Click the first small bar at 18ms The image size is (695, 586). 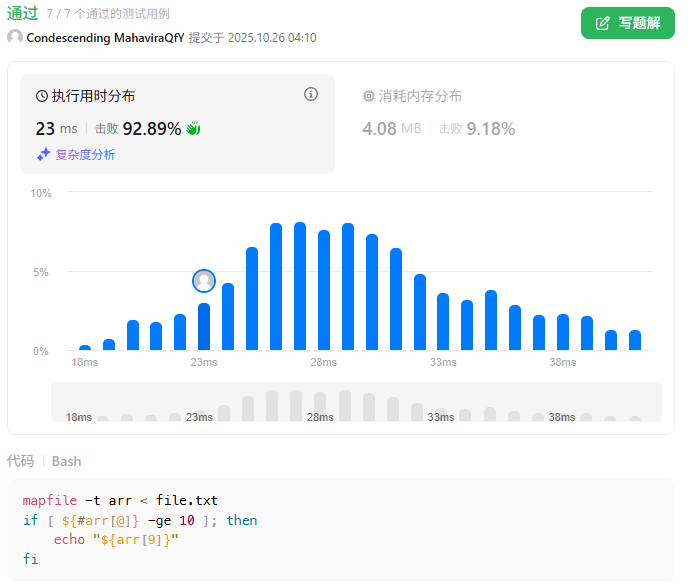(85, 347)
